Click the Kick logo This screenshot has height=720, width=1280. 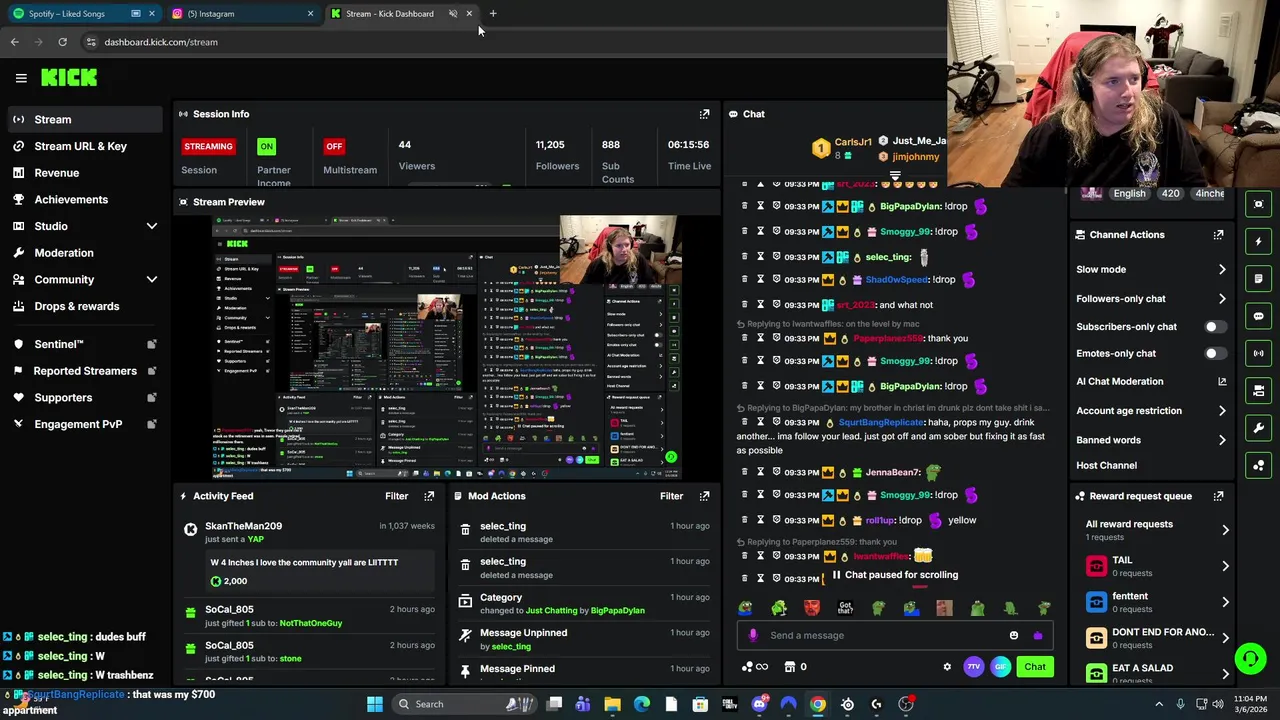[x=69, y=77]
